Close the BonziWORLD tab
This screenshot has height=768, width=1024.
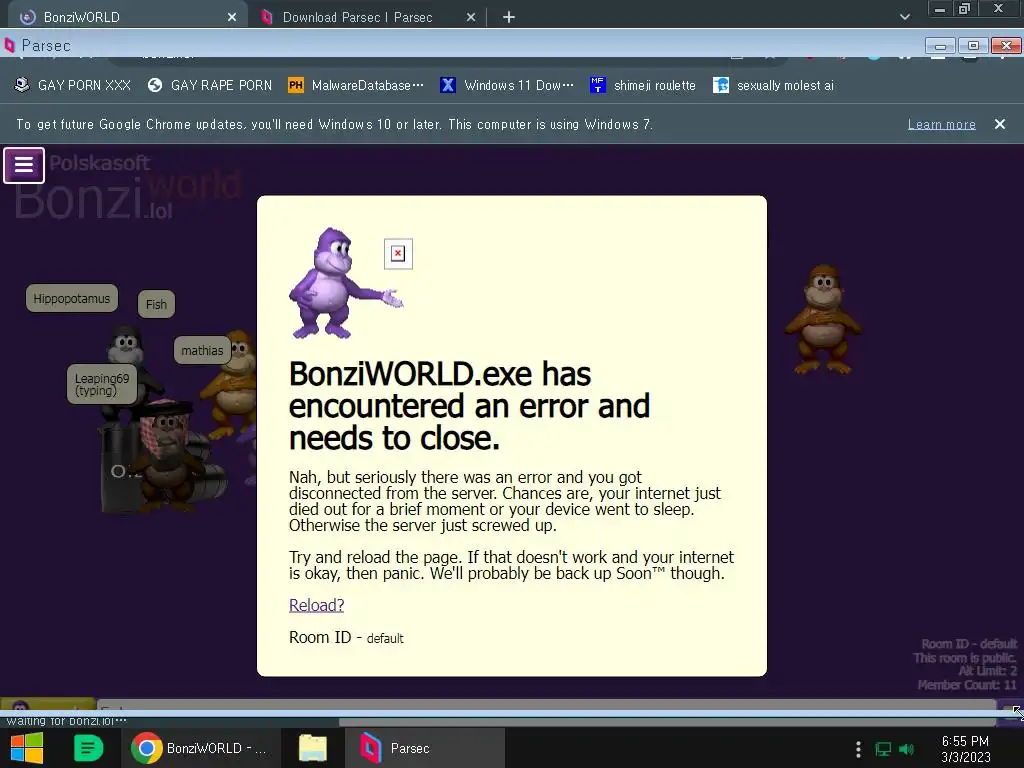tap(232, 18)
